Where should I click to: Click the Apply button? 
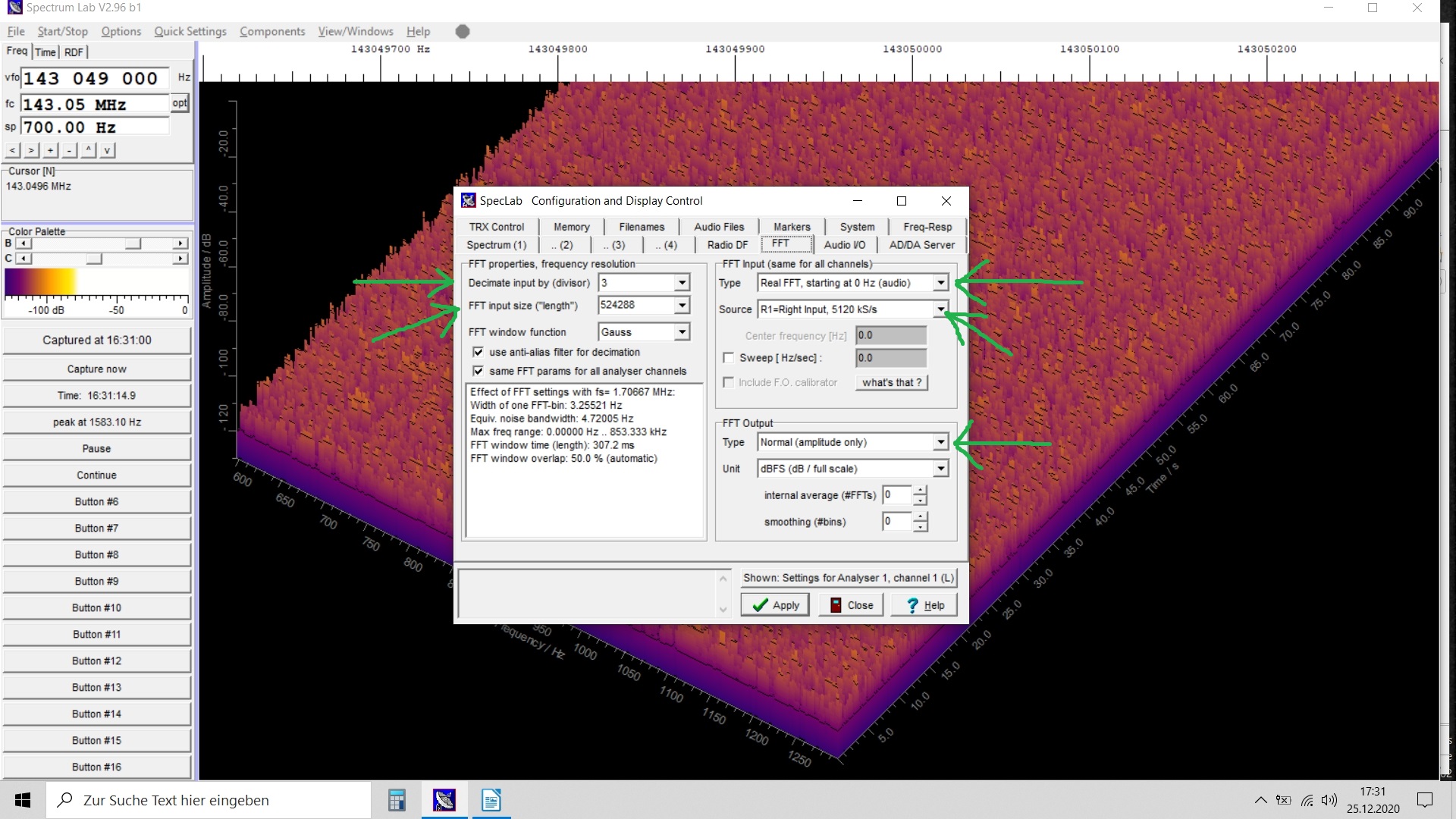tap(775, 605)
